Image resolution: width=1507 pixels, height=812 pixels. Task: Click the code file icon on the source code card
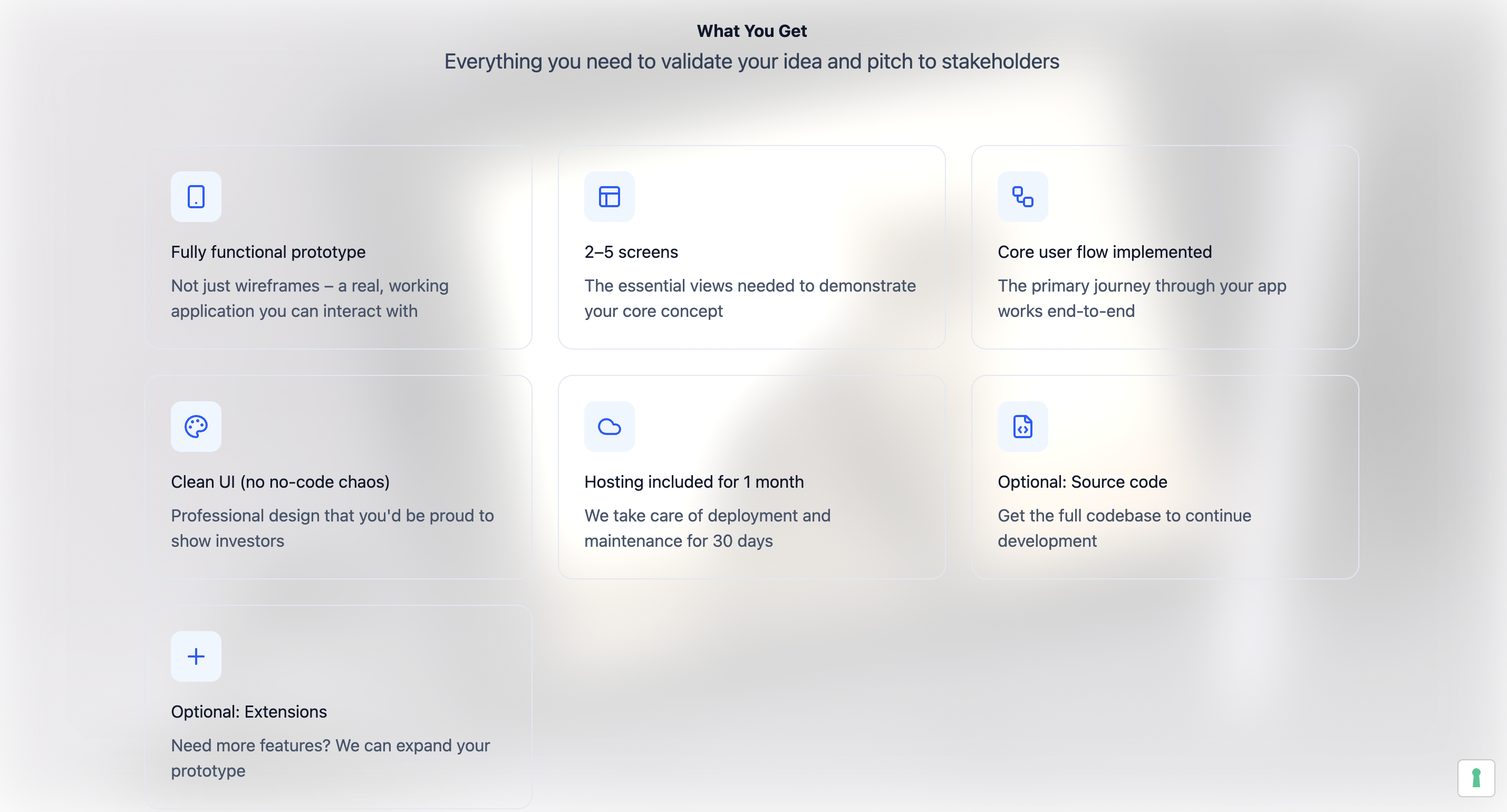coord(1022,427)
